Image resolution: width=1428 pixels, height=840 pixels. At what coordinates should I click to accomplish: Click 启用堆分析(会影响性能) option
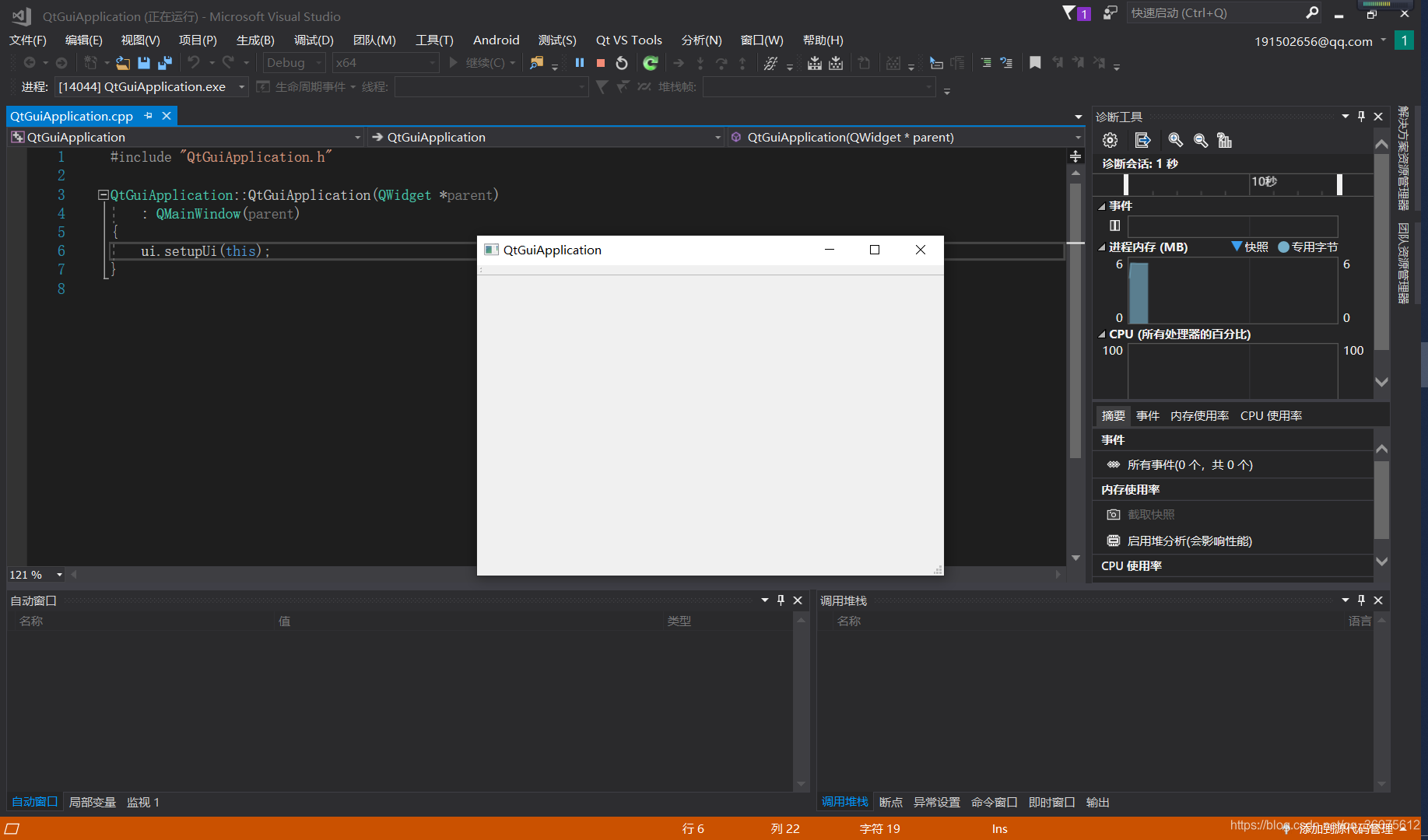pyautogui.click(x=1190, y=541)
